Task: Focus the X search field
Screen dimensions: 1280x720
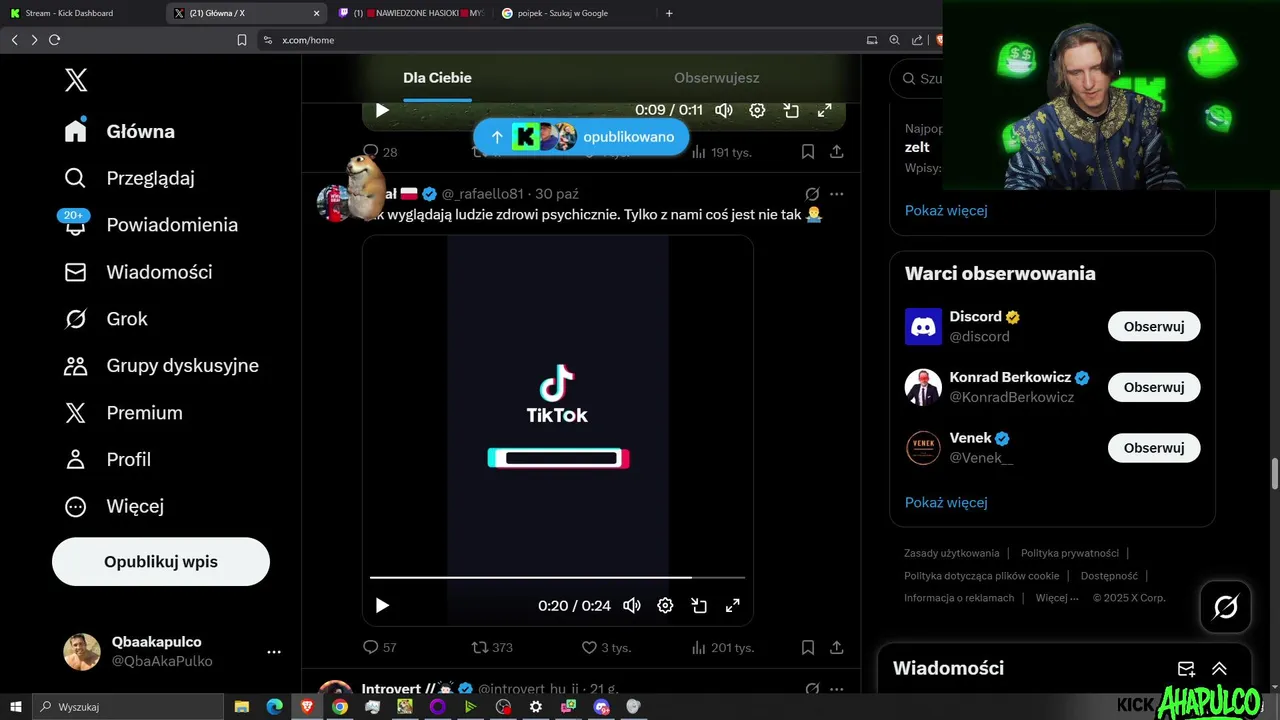Action: tap(916, 78)
